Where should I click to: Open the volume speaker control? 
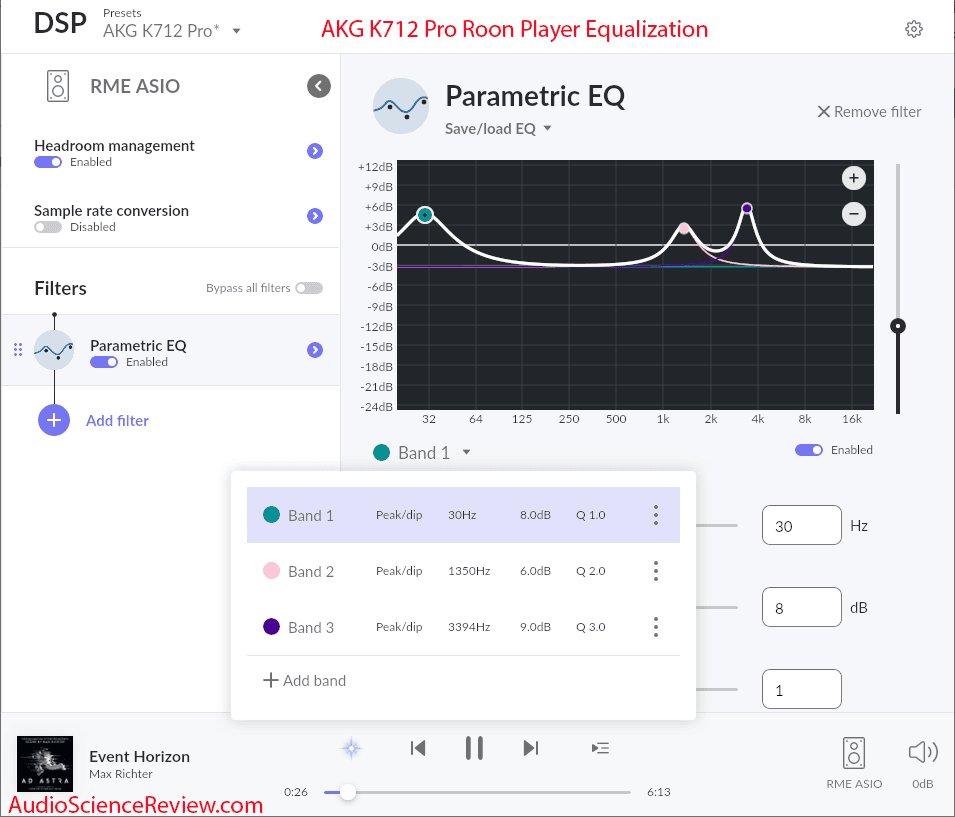click(923, 752)
